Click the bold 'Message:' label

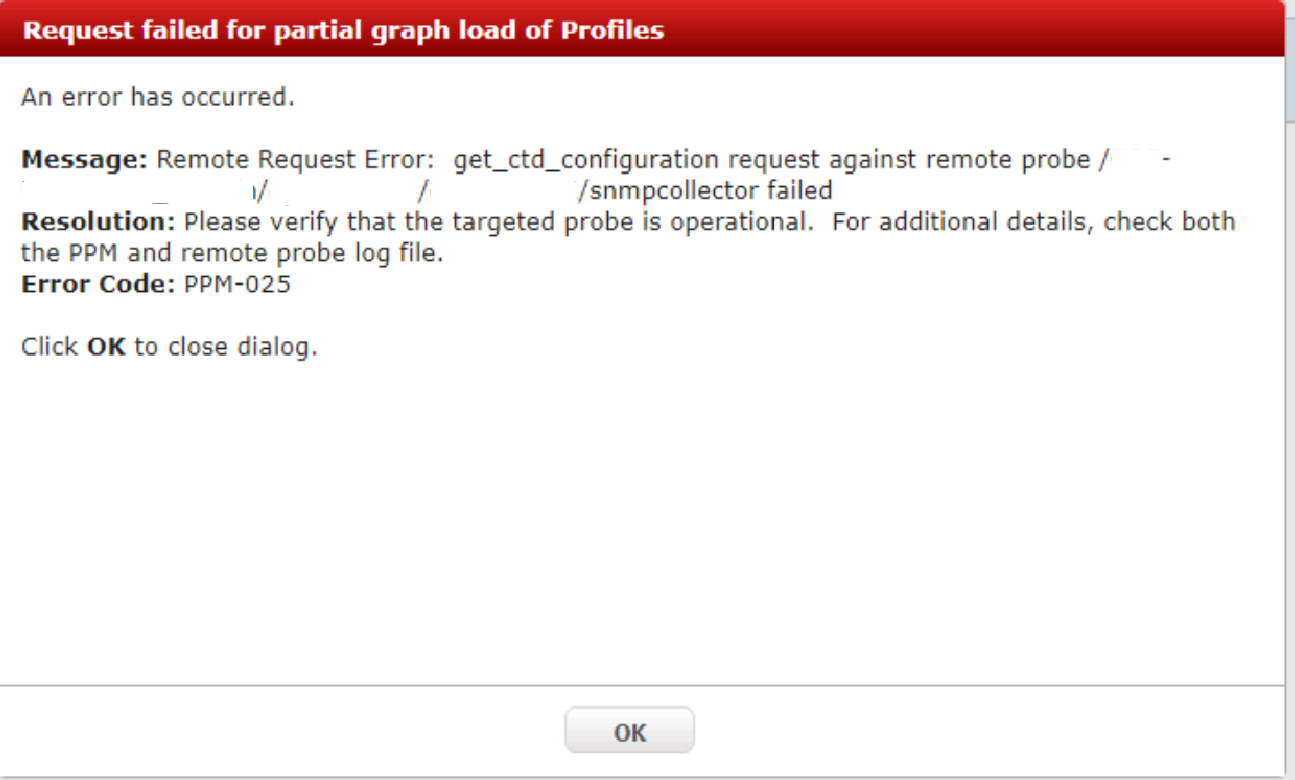point(85,159)
